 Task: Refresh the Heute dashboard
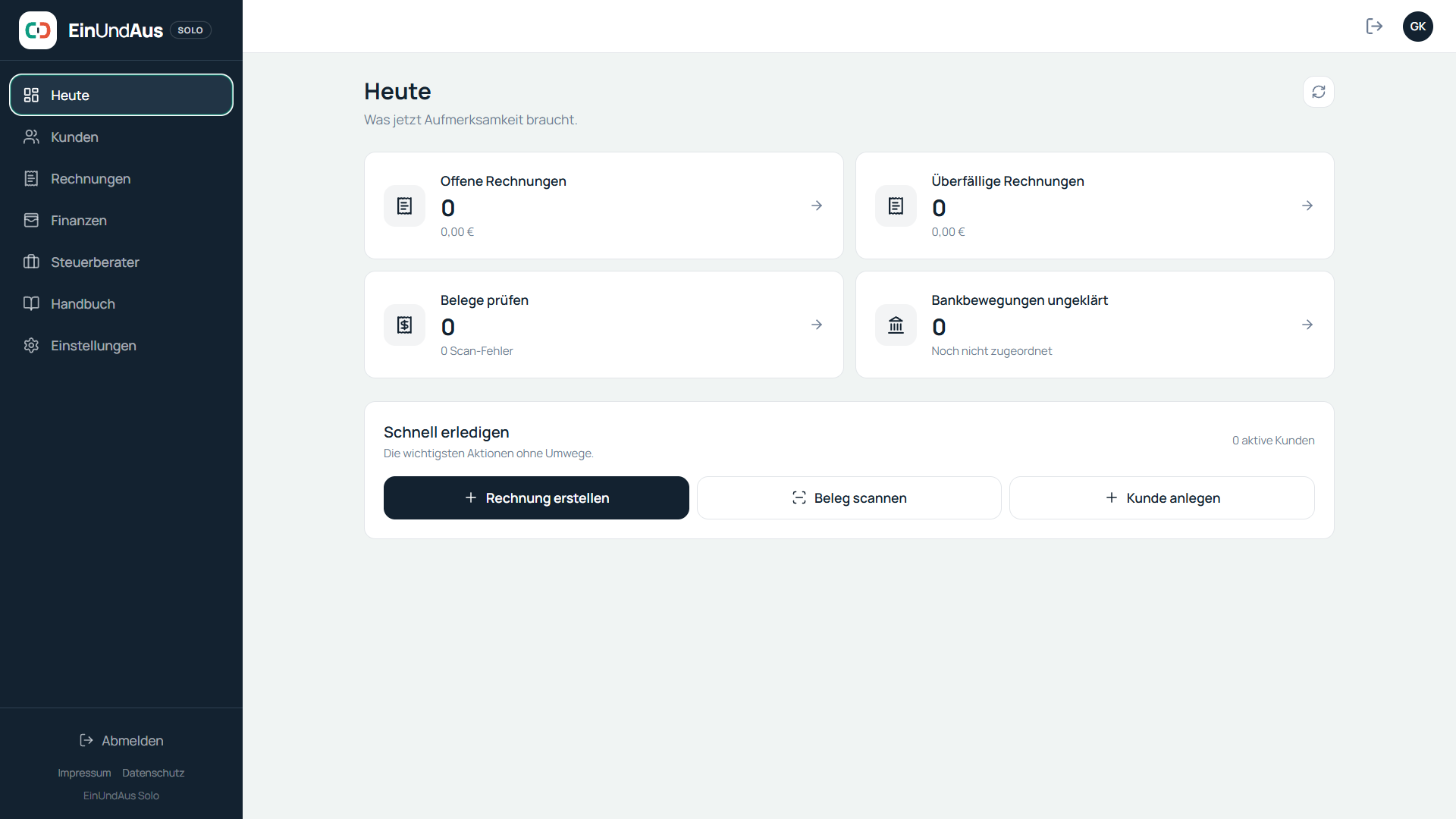coord(1319,92)
